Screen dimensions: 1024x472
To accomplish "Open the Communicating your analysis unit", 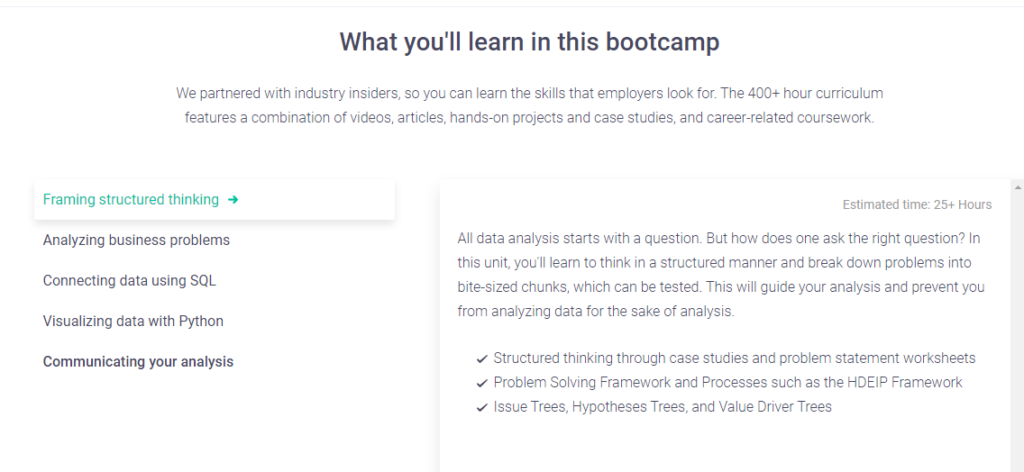I will 138,362.
